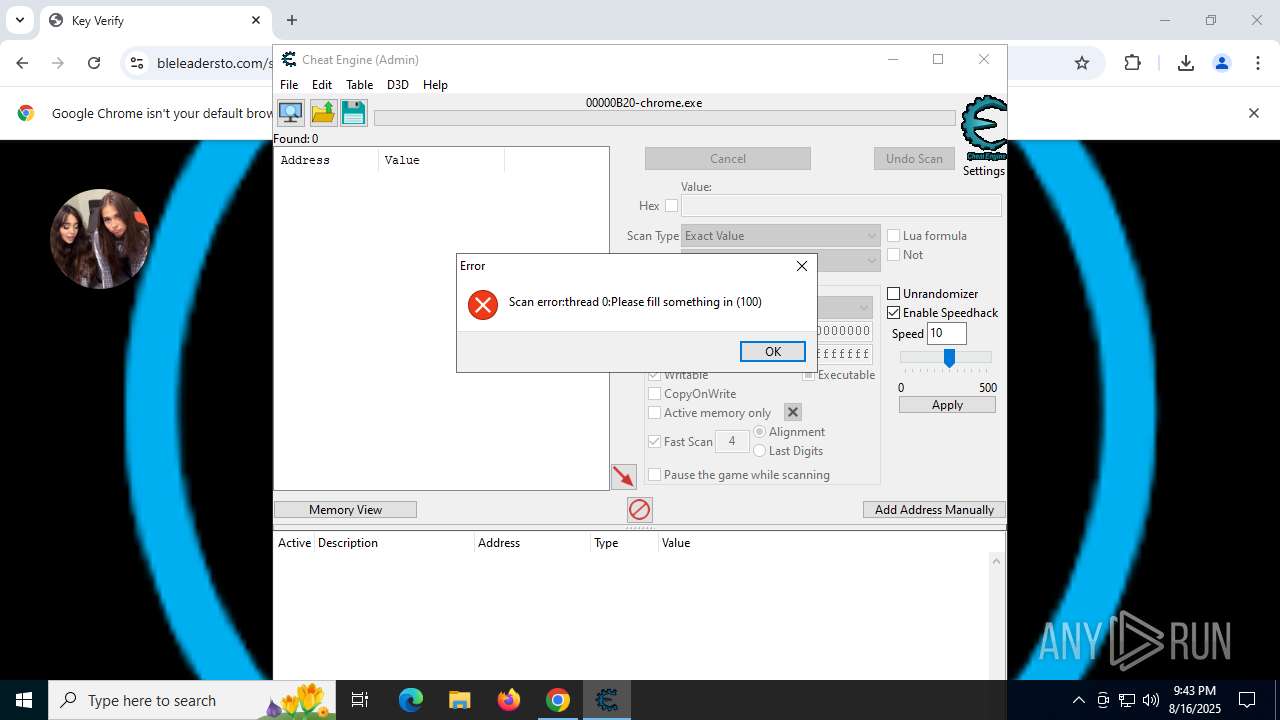Dismiss the Error dialog with X
Screen dimensions: 1280x720
(802, 266)
